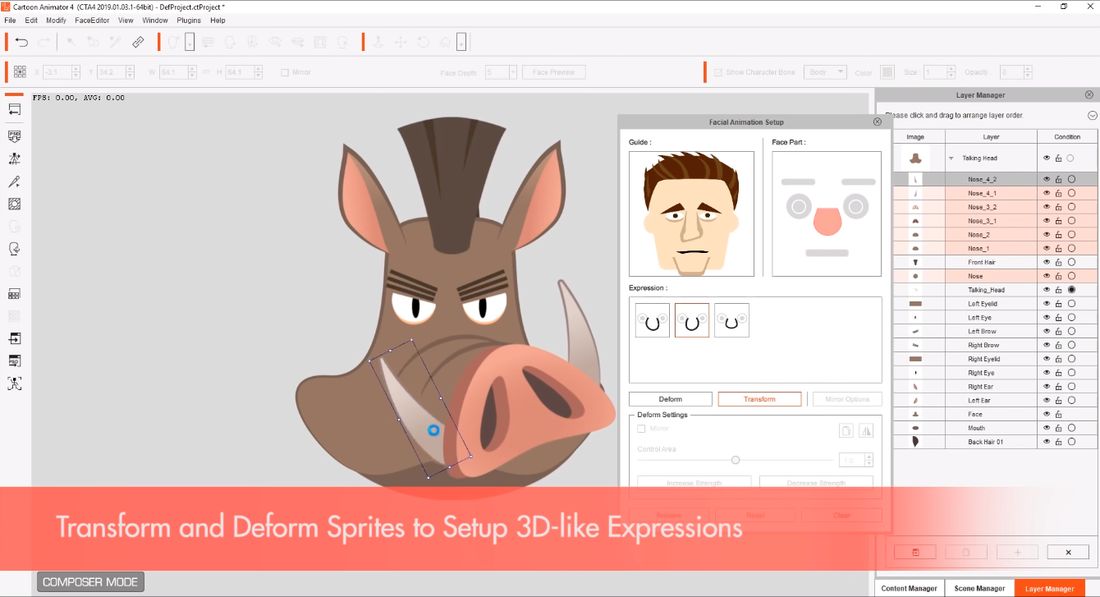Select the condition radio for Talking_Head layer
This screenshot has height=597, width=1100.
tap(1071, 290)
